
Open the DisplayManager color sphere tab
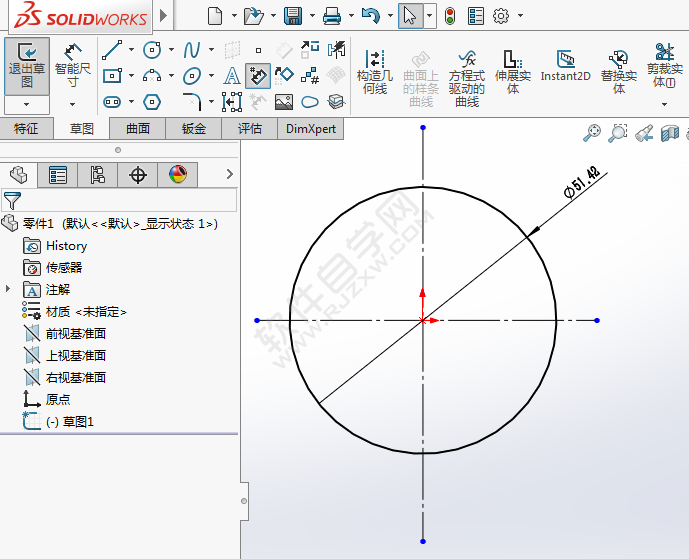(177, 176)
